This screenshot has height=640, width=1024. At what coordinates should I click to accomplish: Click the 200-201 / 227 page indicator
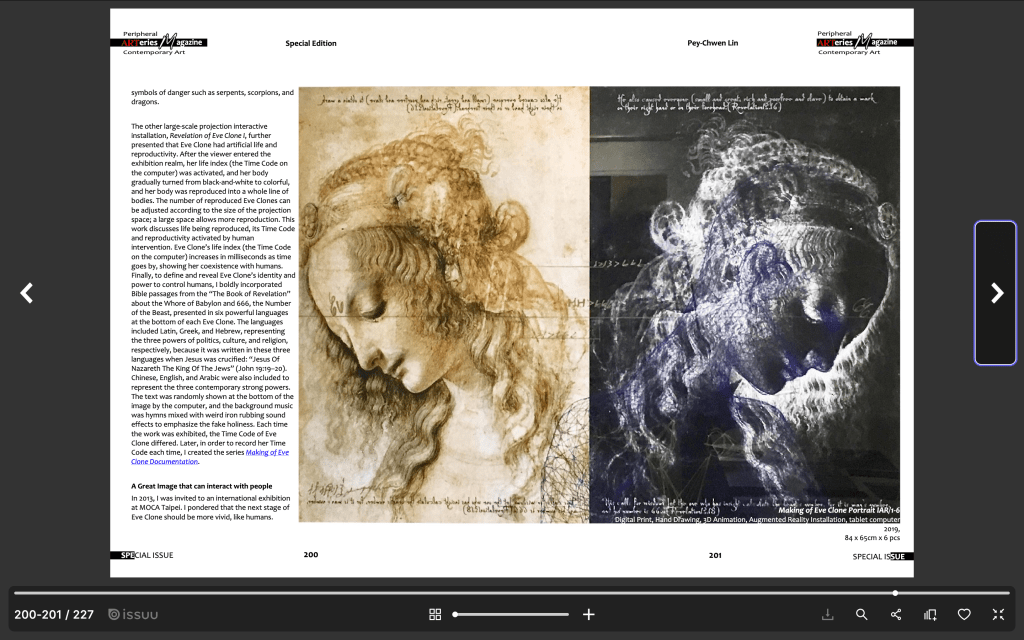tap(54, 614)
